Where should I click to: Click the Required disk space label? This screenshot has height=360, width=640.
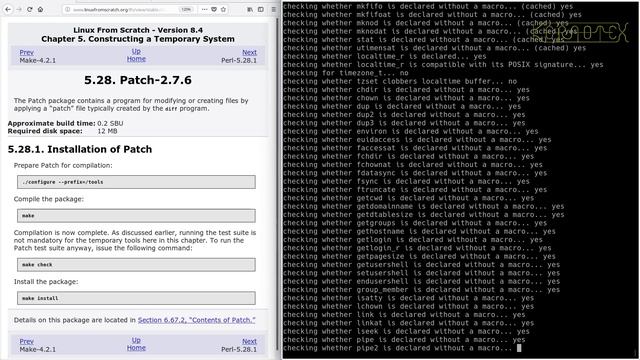tap(45, 131)
